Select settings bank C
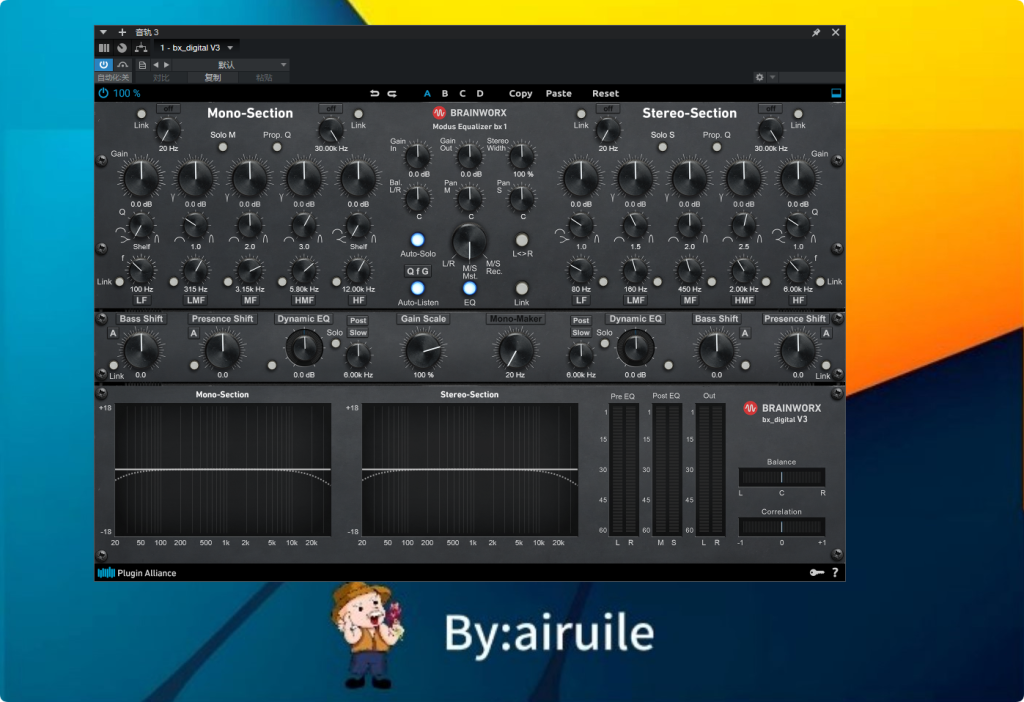Screen dimensions: 1024x702 point(462,93)
